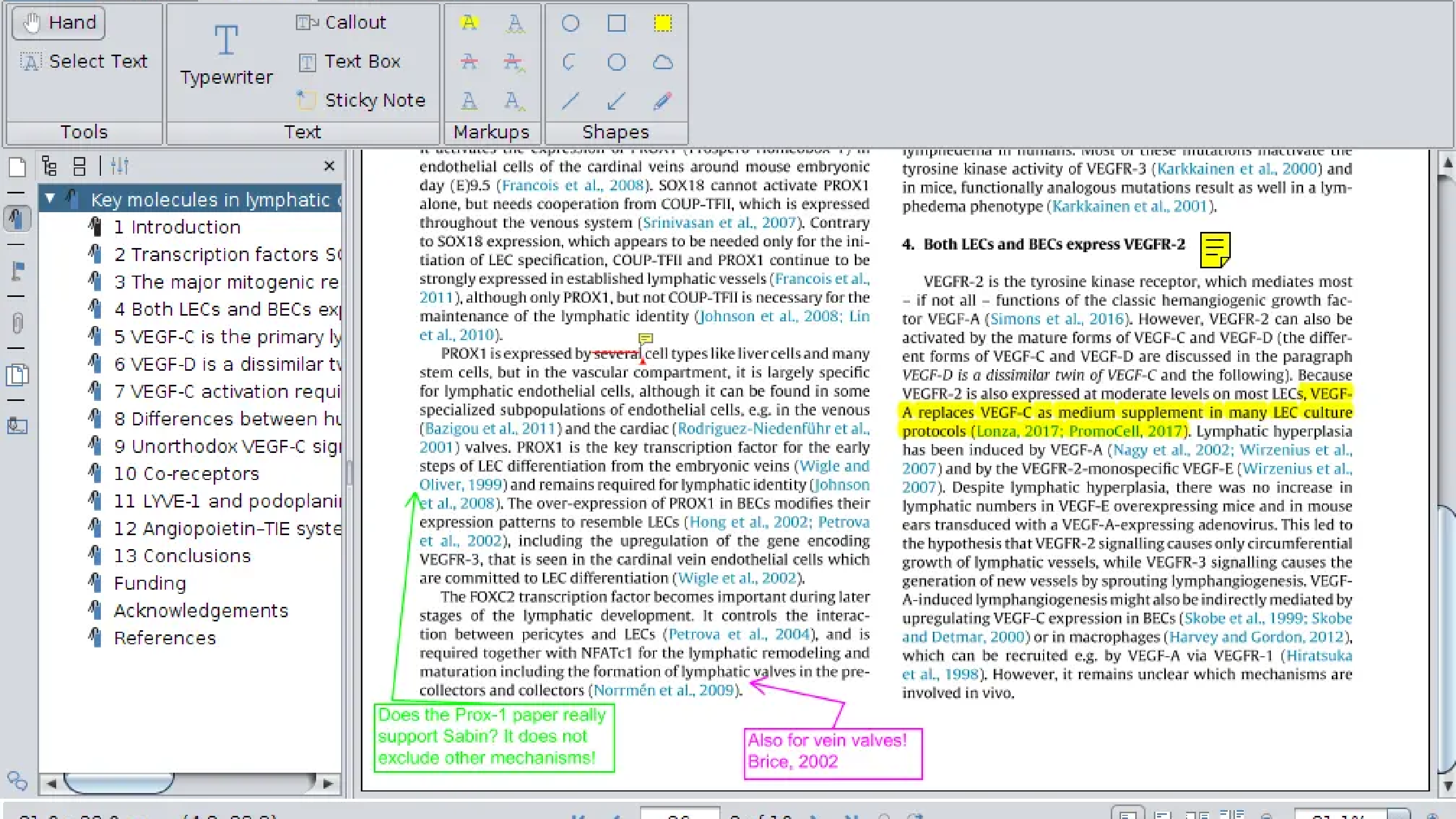
Task: Show the Attachments paperclip panel
Action: coord(17,323)
